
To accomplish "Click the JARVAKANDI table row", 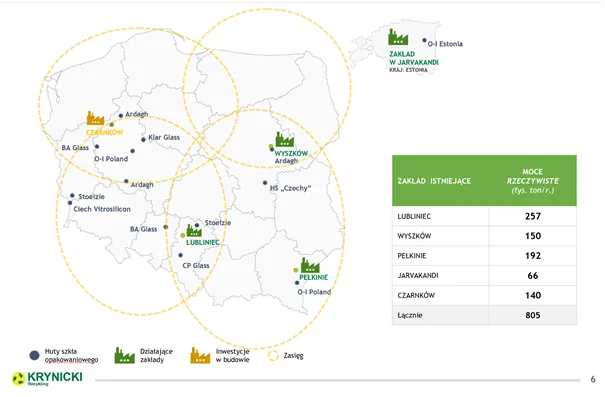I will click(x=484, y=275).
